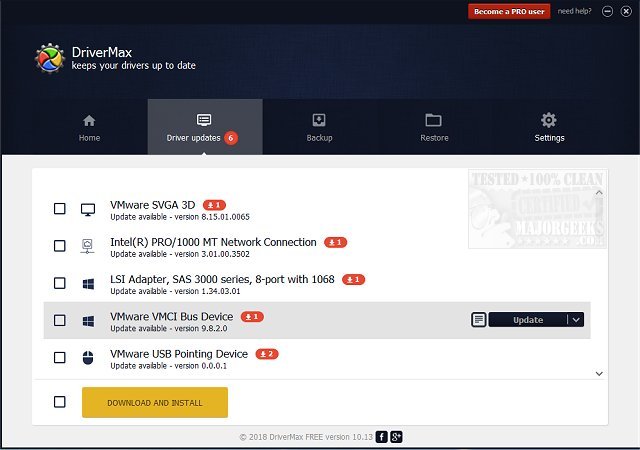Click the Driver updates monitor icon

(204, 120)
